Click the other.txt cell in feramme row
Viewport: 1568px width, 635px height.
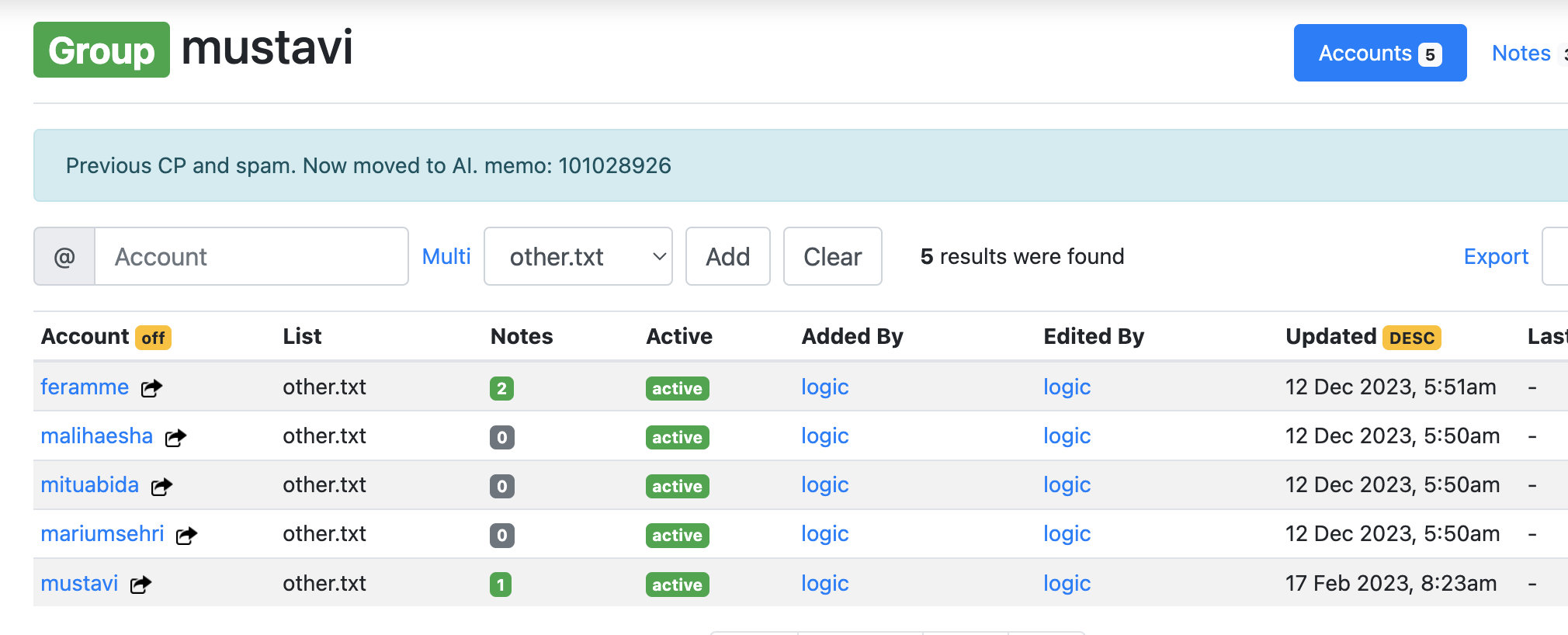324,387
